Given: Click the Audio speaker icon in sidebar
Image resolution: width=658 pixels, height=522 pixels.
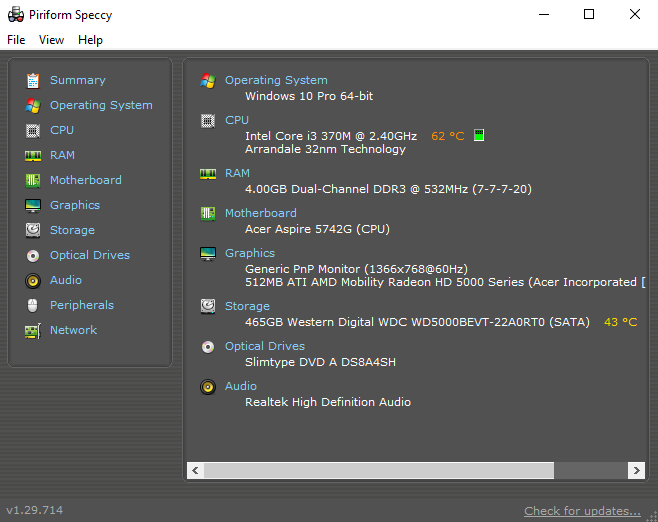Looking at the screenshot, I should pos(33,281).
